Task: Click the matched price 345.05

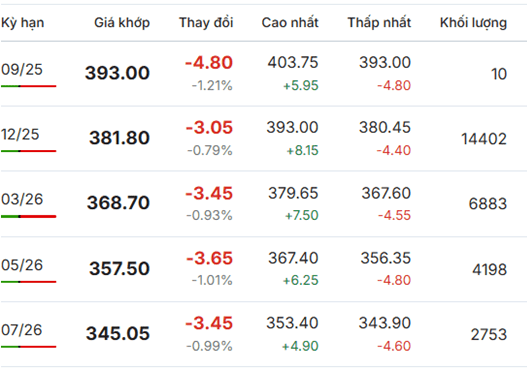Action: [118, 333]
